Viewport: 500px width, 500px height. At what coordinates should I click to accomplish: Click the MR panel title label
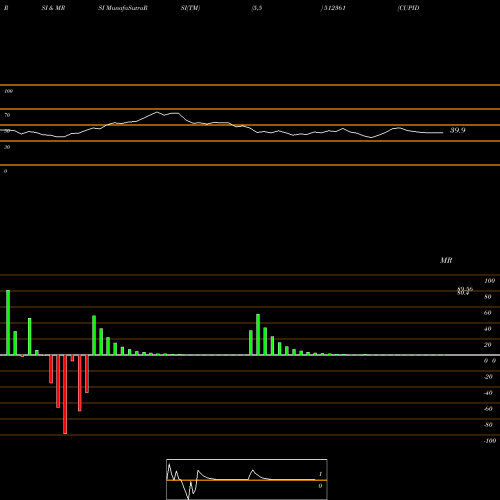446,260
